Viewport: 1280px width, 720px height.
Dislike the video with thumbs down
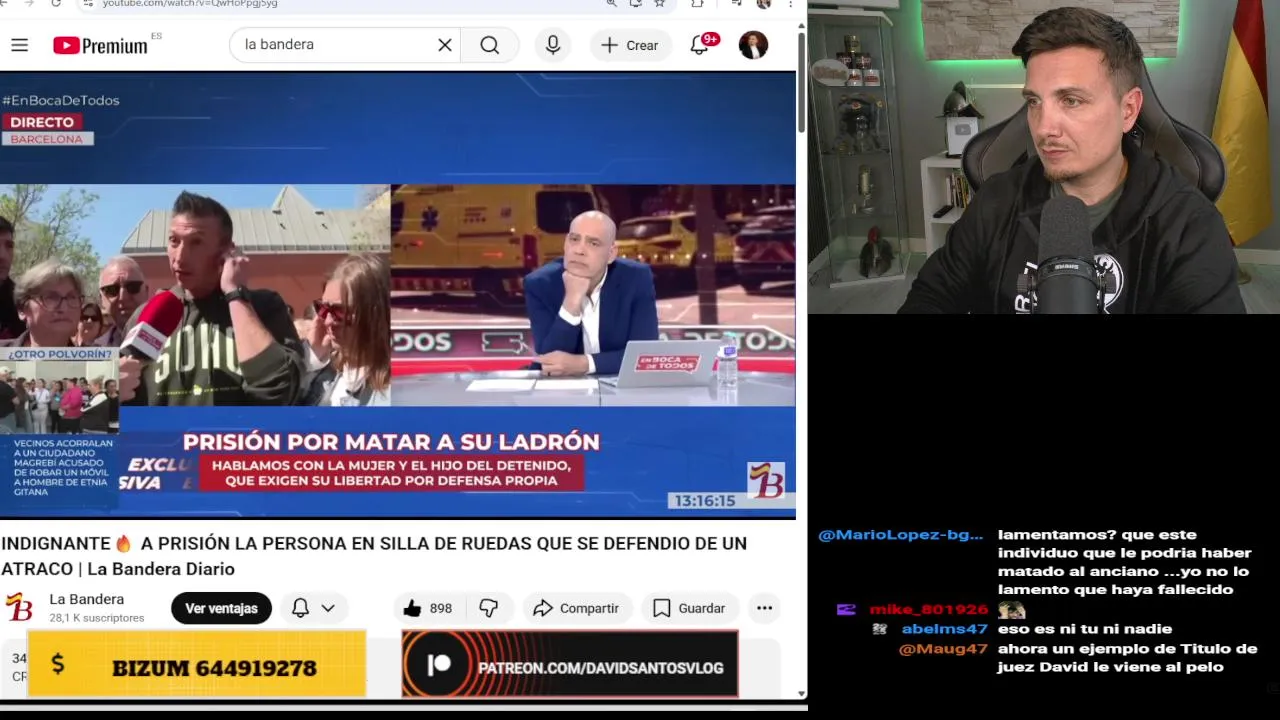pos(489,608)
